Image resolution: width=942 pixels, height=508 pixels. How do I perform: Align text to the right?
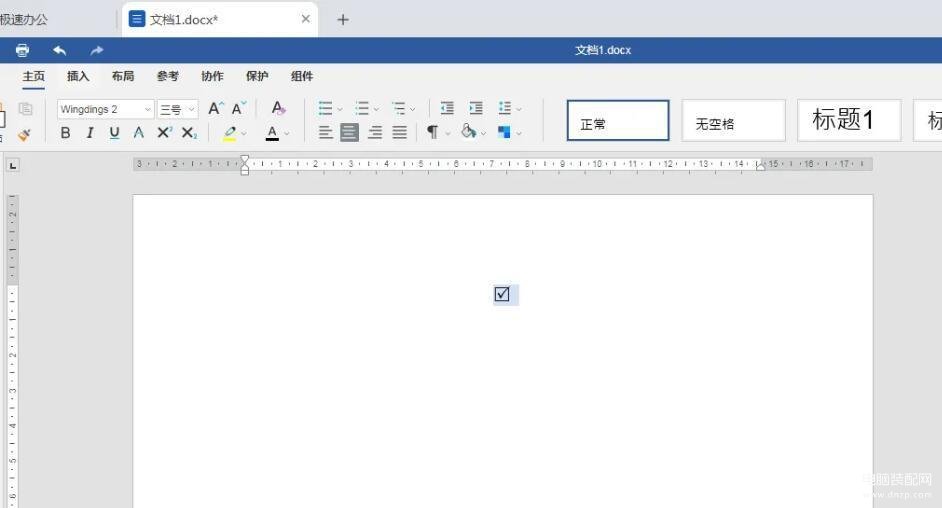pos(375,133)
